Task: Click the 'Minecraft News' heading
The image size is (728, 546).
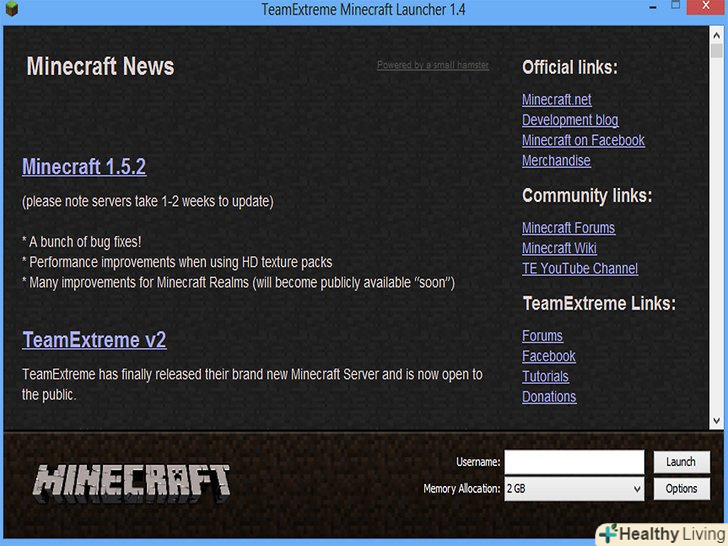Action: tap(100, 66)
